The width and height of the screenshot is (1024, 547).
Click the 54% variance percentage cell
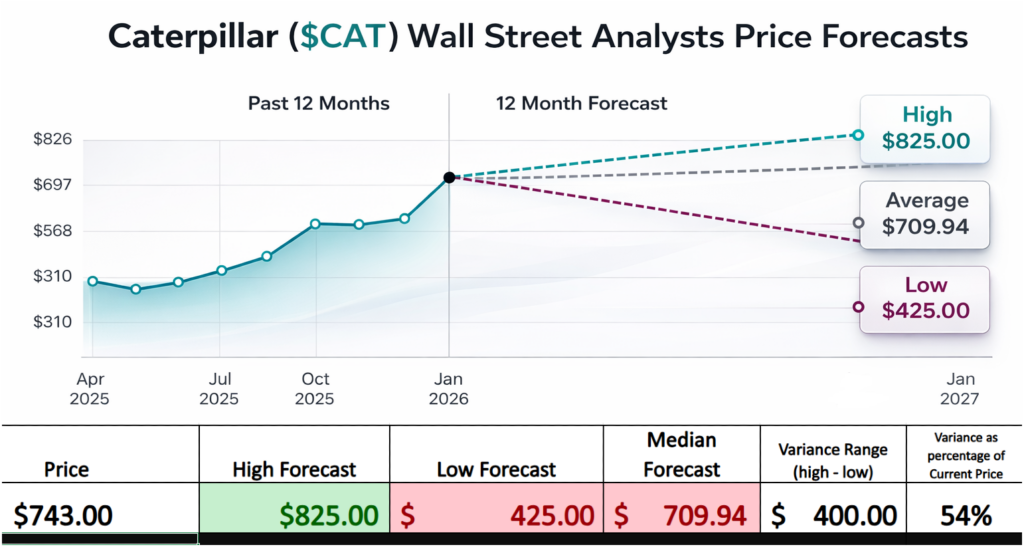tap(965, 515)
